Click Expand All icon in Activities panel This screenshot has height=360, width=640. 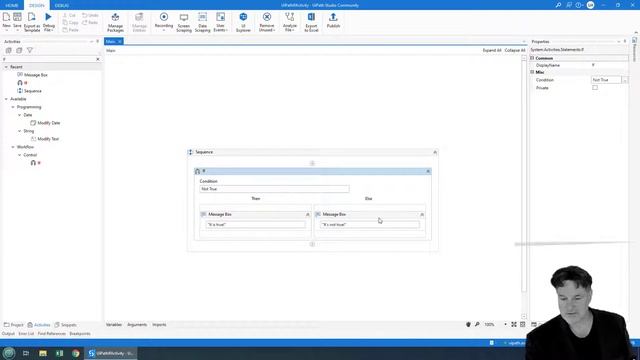(9, 50)
